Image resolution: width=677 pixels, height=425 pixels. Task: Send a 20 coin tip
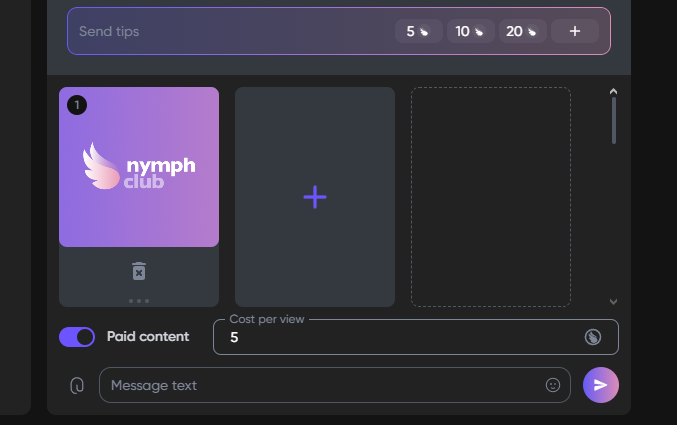coord(523,31)
